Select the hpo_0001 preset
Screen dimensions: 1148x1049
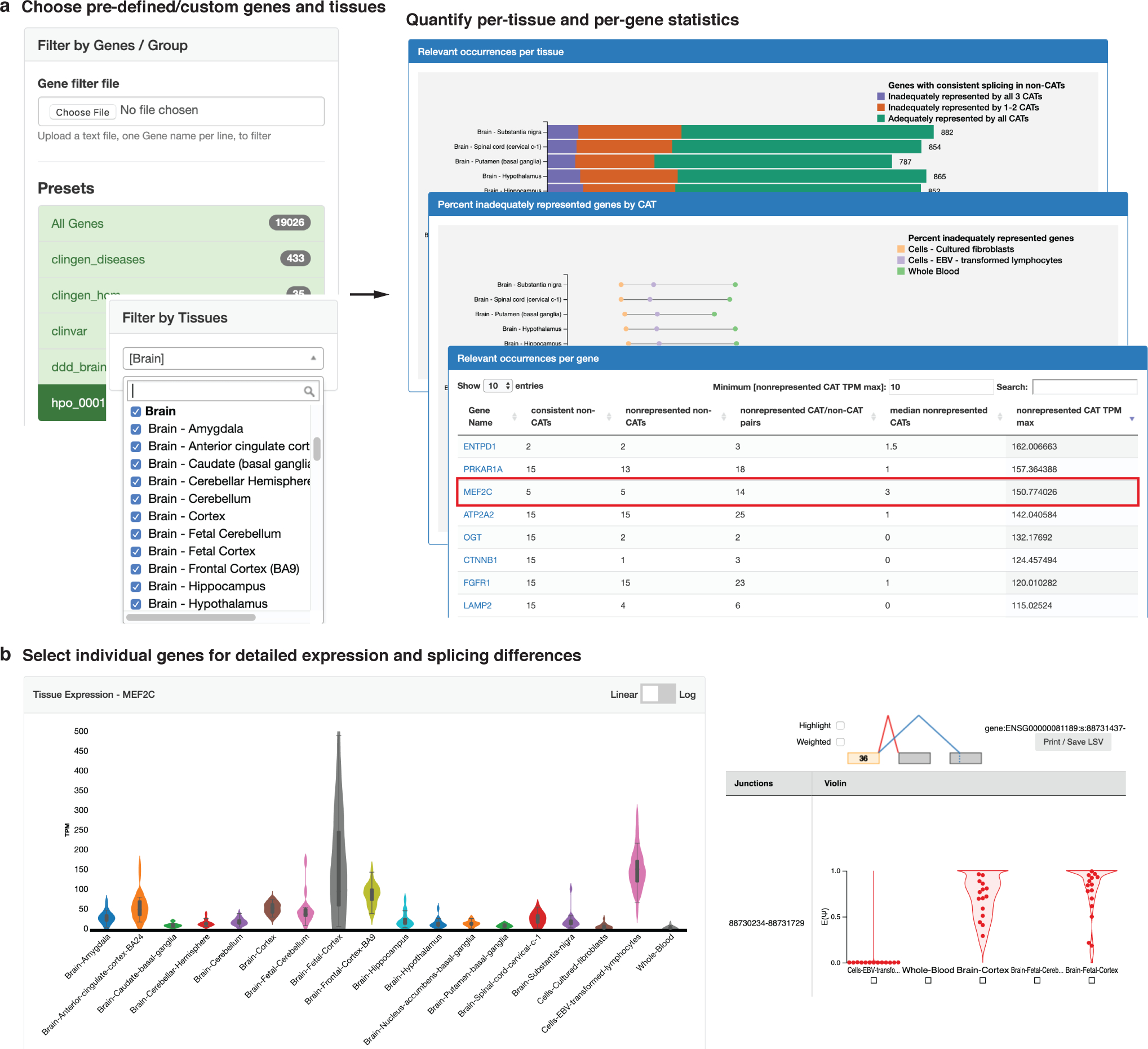click(73, 402)
